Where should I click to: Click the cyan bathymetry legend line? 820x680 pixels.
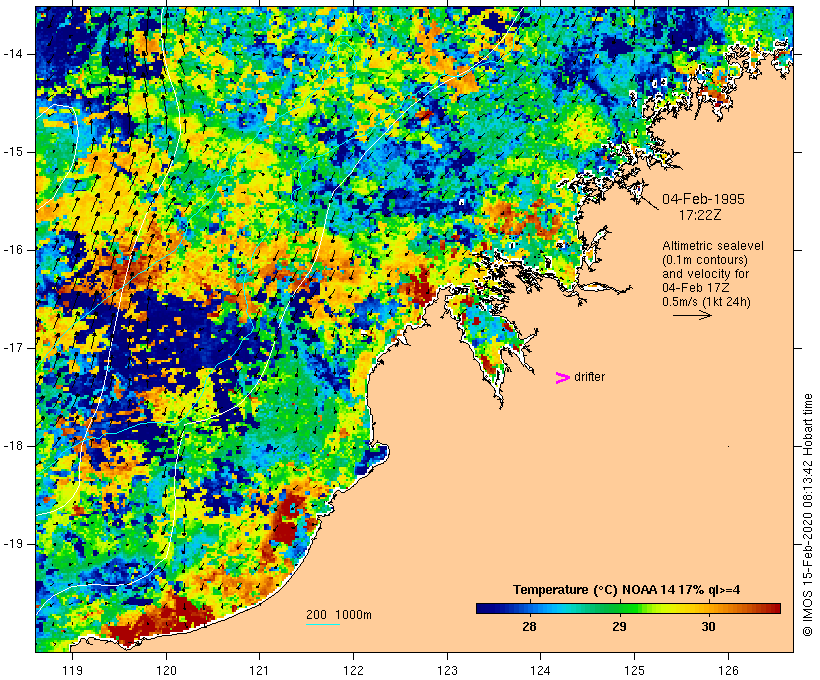point(323,624)
